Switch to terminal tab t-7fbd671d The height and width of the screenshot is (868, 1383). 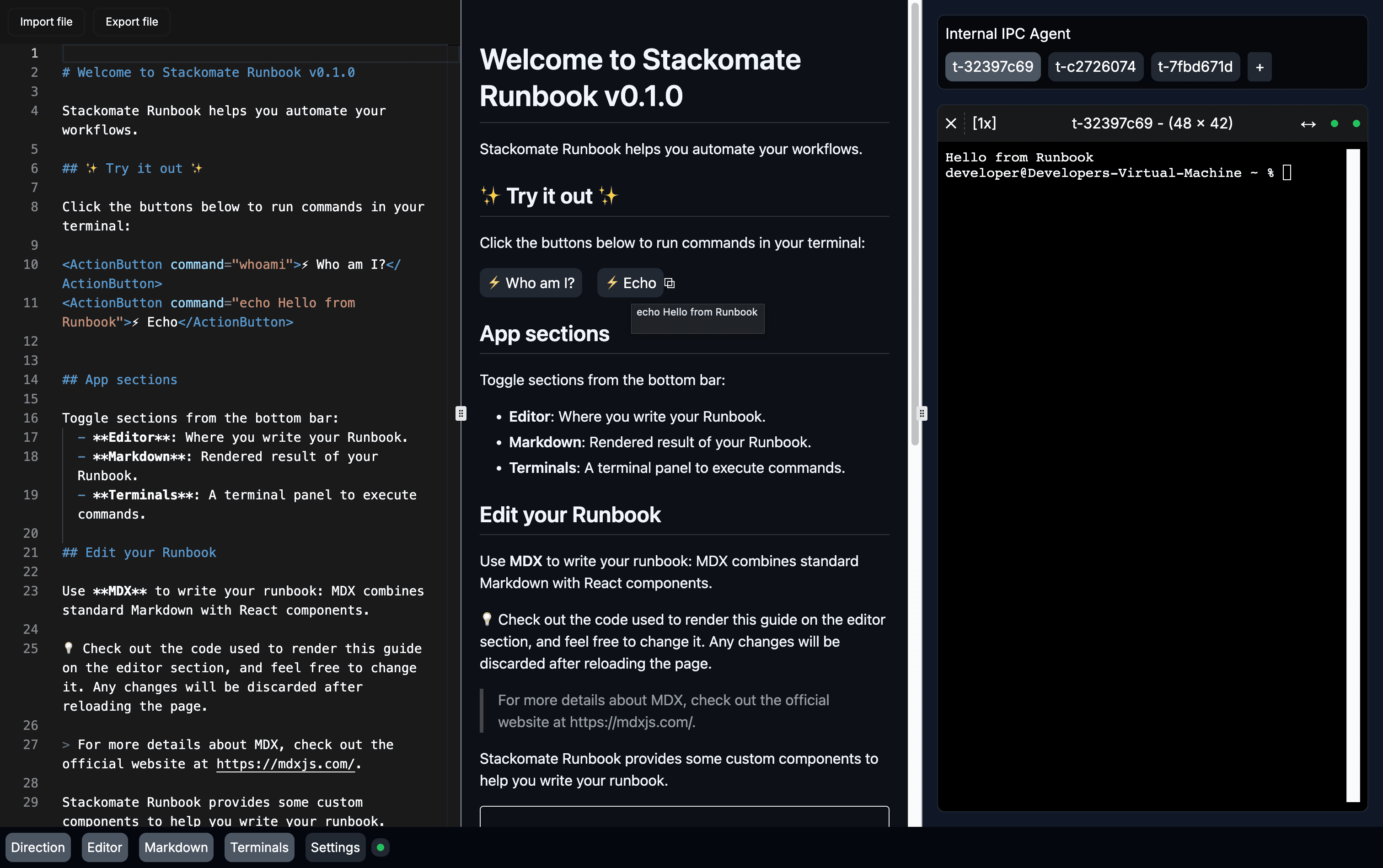click(1195, 67)
